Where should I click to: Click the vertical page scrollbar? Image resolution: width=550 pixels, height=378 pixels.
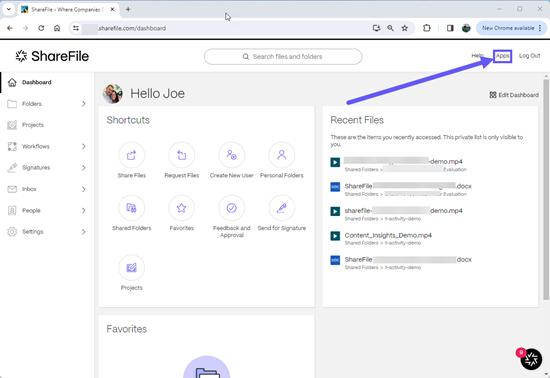[x=546, y=189]
